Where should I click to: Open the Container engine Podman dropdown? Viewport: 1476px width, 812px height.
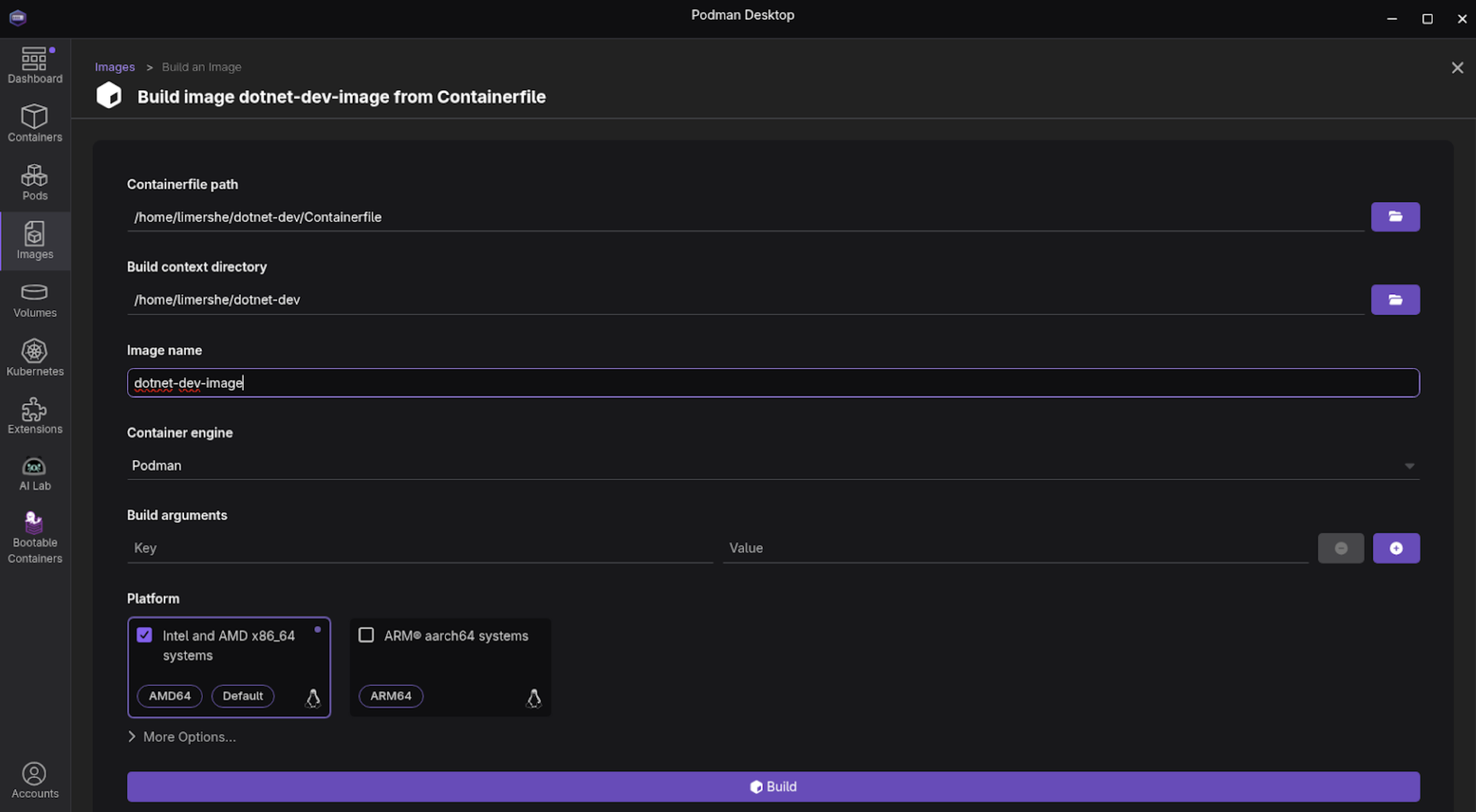pos(773,466)
